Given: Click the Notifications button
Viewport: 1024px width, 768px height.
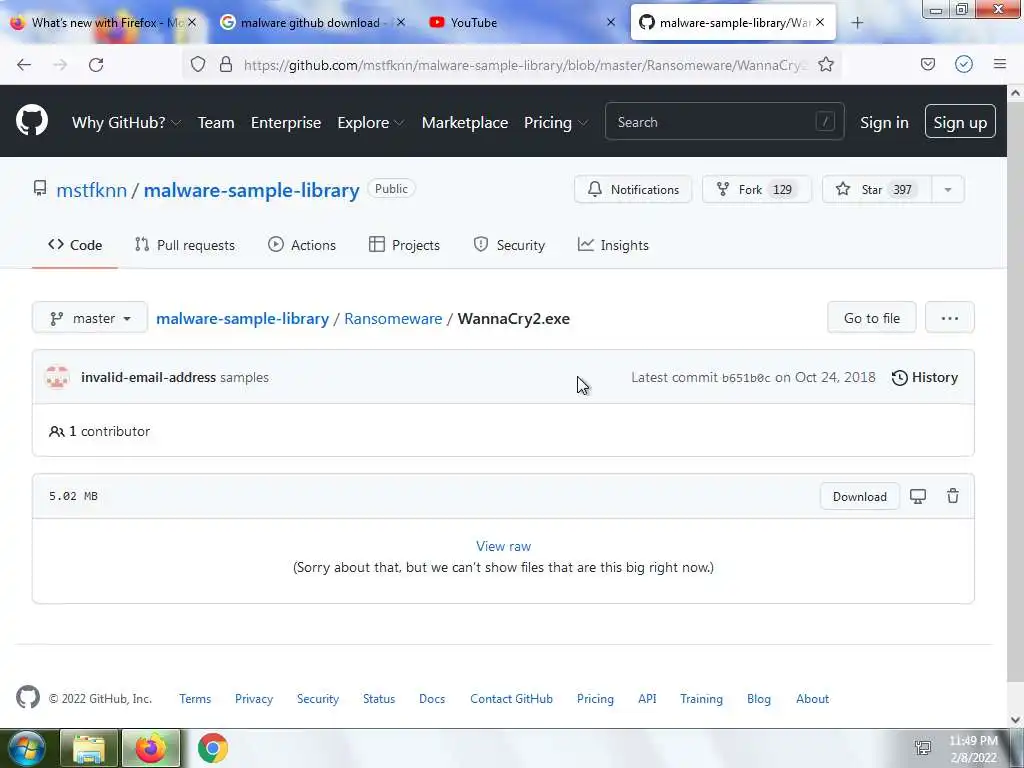Looking at the screenshot, I should pyautogui.click(x=633, y=189).
